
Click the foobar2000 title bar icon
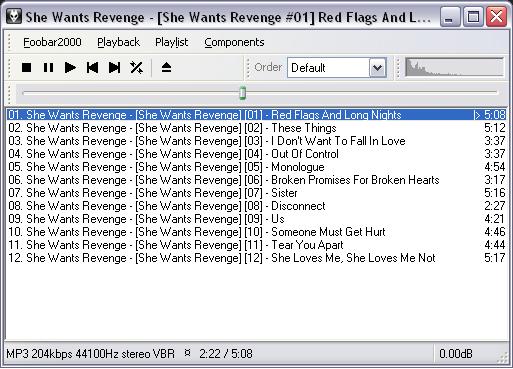click(x=14, y=16)
